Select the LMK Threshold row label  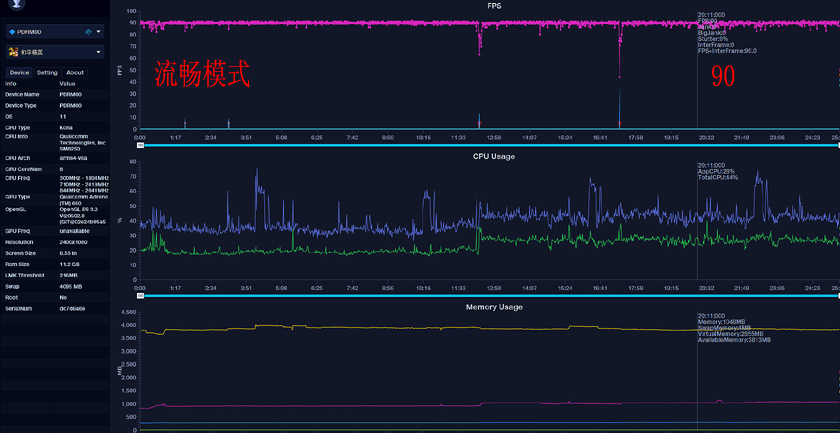pyautogui.click(x=25, y=275)
